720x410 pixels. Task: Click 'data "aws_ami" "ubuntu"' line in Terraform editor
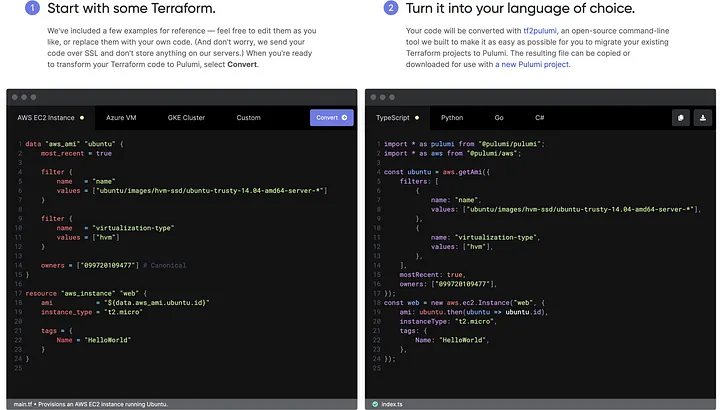[74, 144]
